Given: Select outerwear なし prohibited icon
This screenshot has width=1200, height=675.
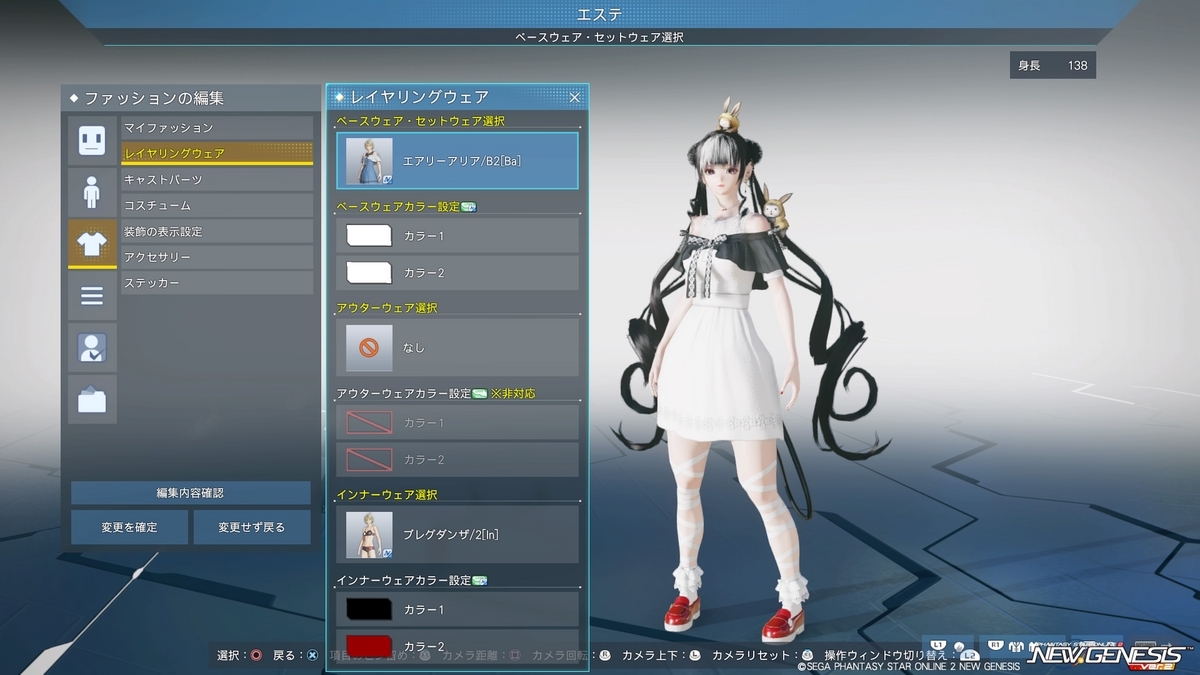Looking at the screenshot, I should 369,347.
